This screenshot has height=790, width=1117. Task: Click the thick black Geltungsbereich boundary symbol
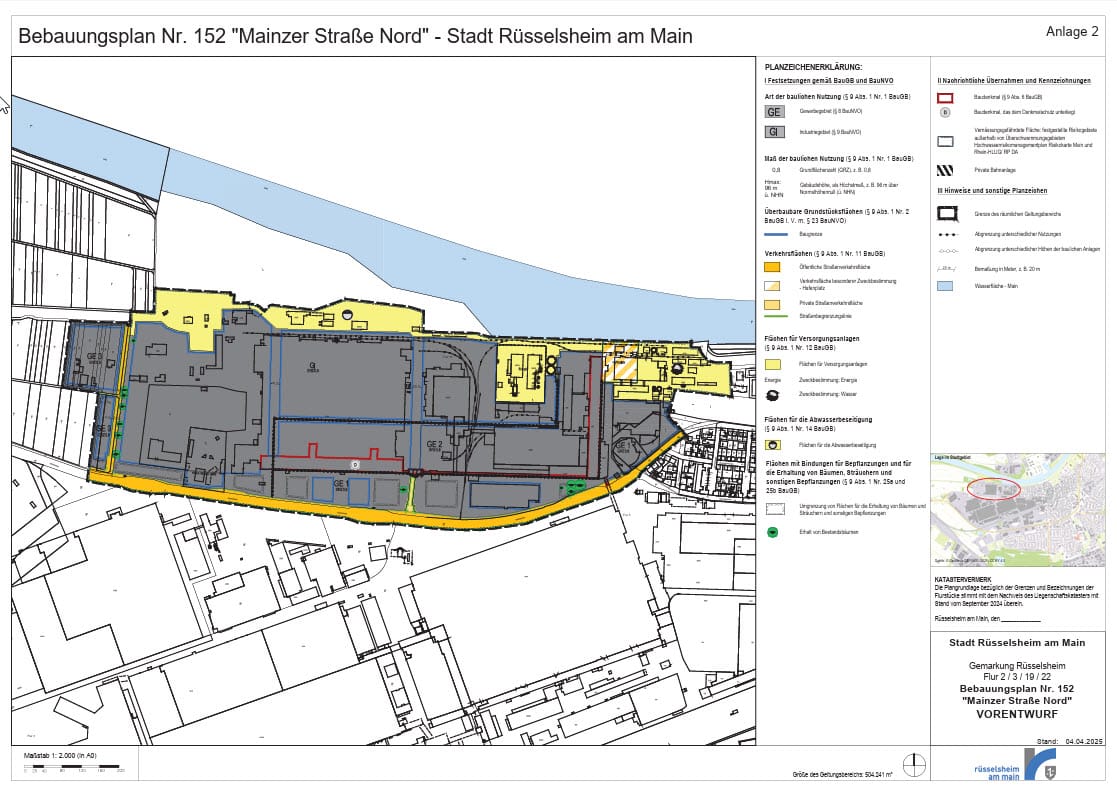(945, 213)
